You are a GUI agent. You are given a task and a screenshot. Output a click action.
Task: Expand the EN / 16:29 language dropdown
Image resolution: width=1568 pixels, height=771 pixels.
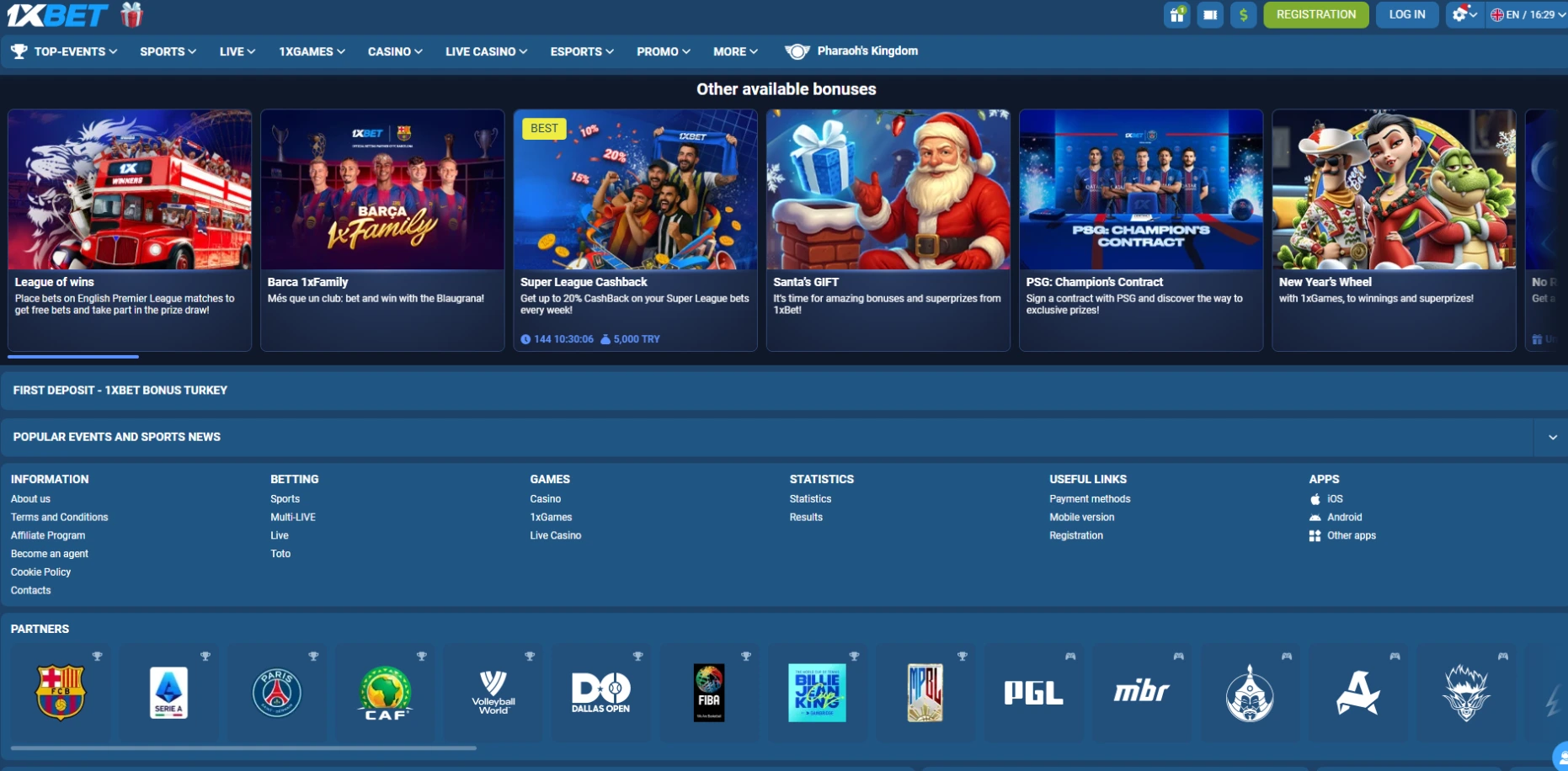point(1525,14)
